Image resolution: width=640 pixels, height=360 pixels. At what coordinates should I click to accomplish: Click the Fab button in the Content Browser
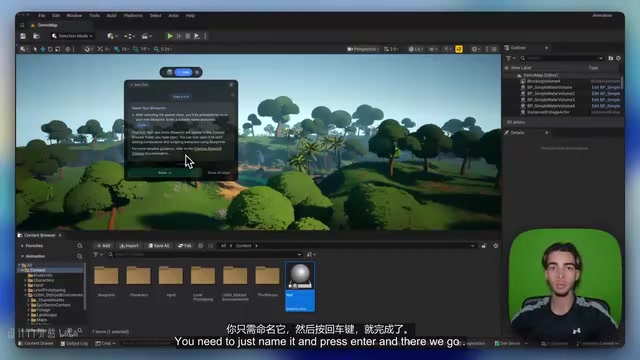tap(185, 246)
